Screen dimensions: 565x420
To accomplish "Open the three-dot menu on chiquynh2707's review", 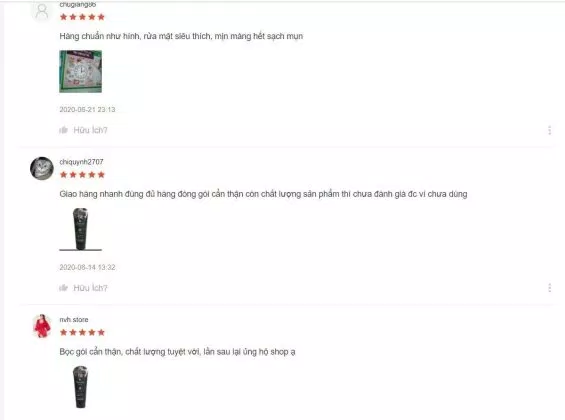I will pos(550,287).
